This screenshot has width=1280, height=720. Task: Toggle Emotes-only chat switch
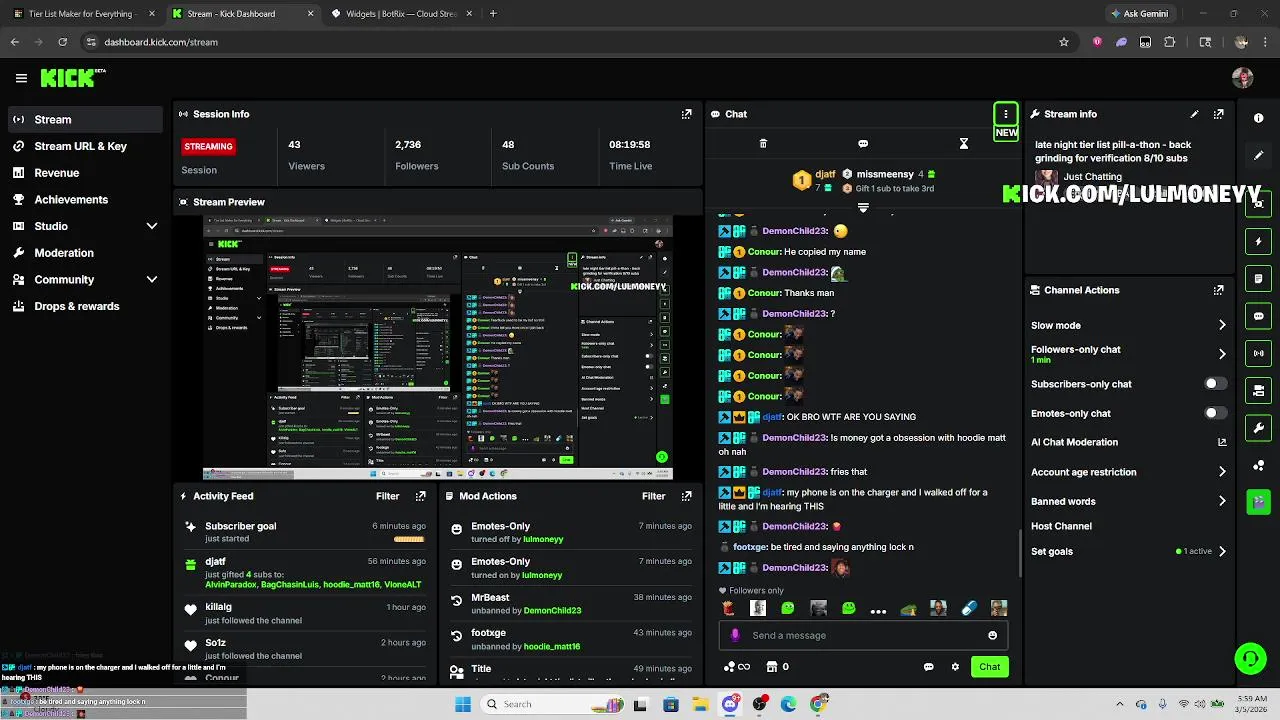(x=1215, y=413)
